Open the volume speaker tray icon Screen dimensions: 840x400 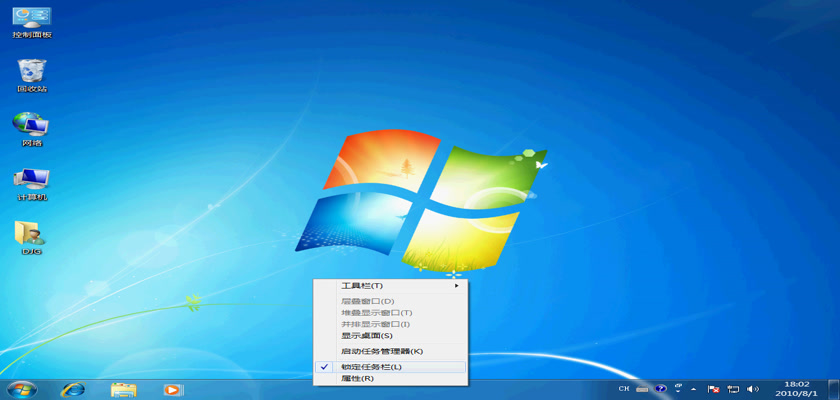tap(752, 388)
